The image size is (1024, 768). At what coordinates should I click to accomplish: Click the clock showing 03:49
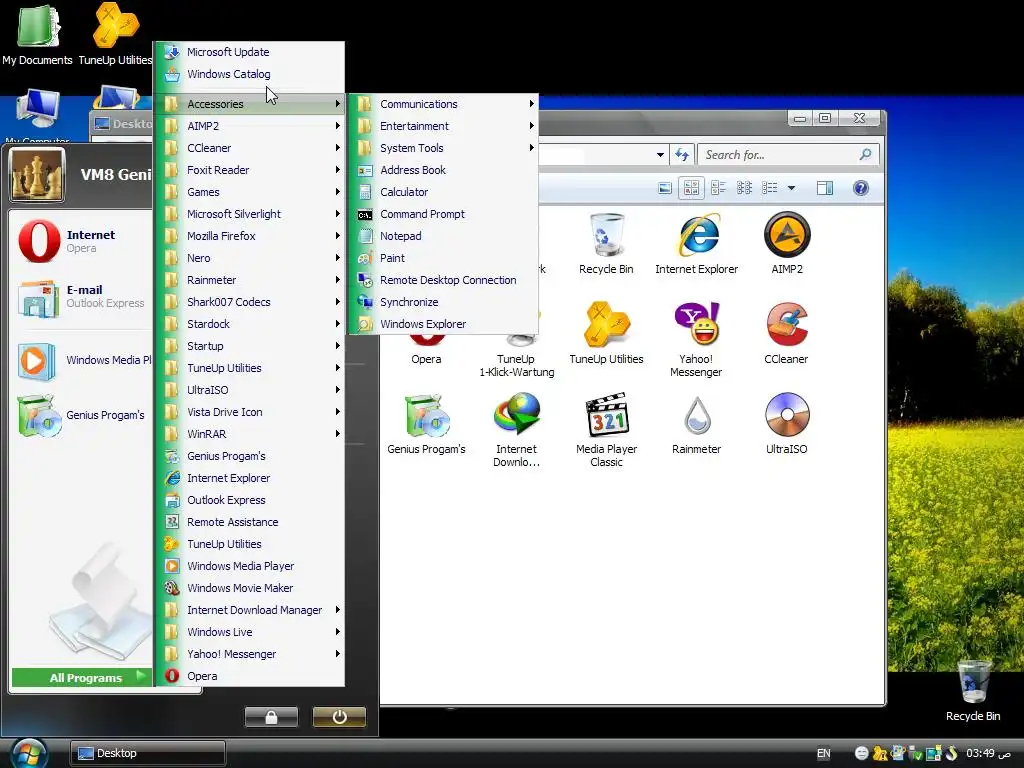click(x=988, y=753)
